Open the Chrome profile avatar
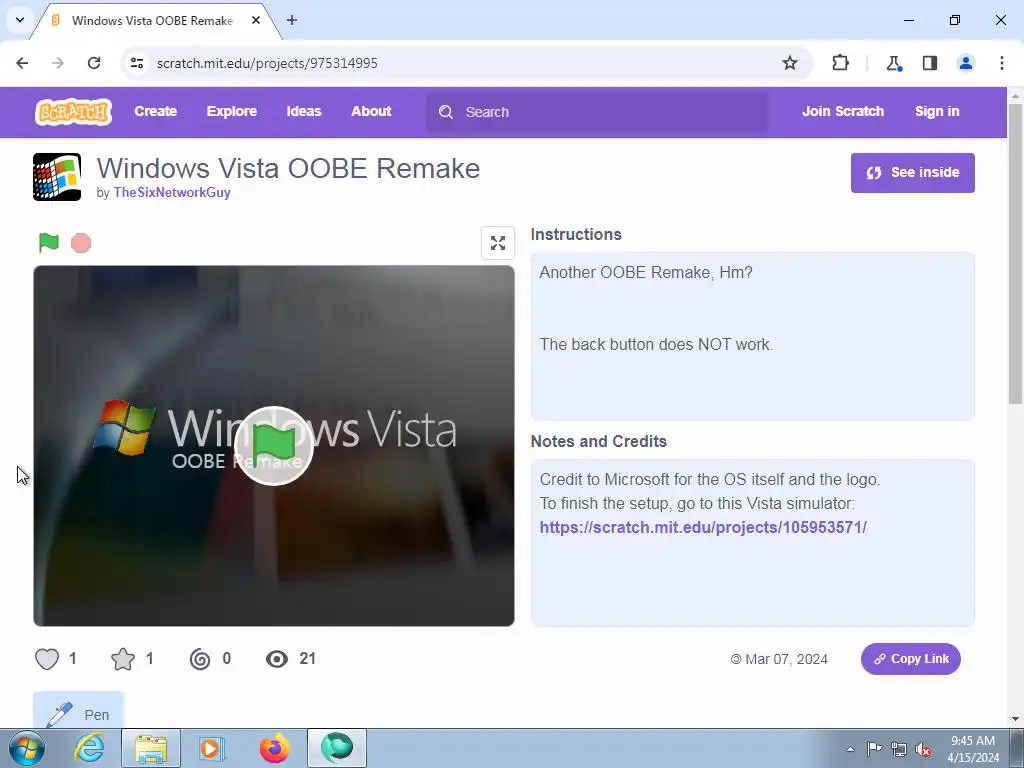 965,63
